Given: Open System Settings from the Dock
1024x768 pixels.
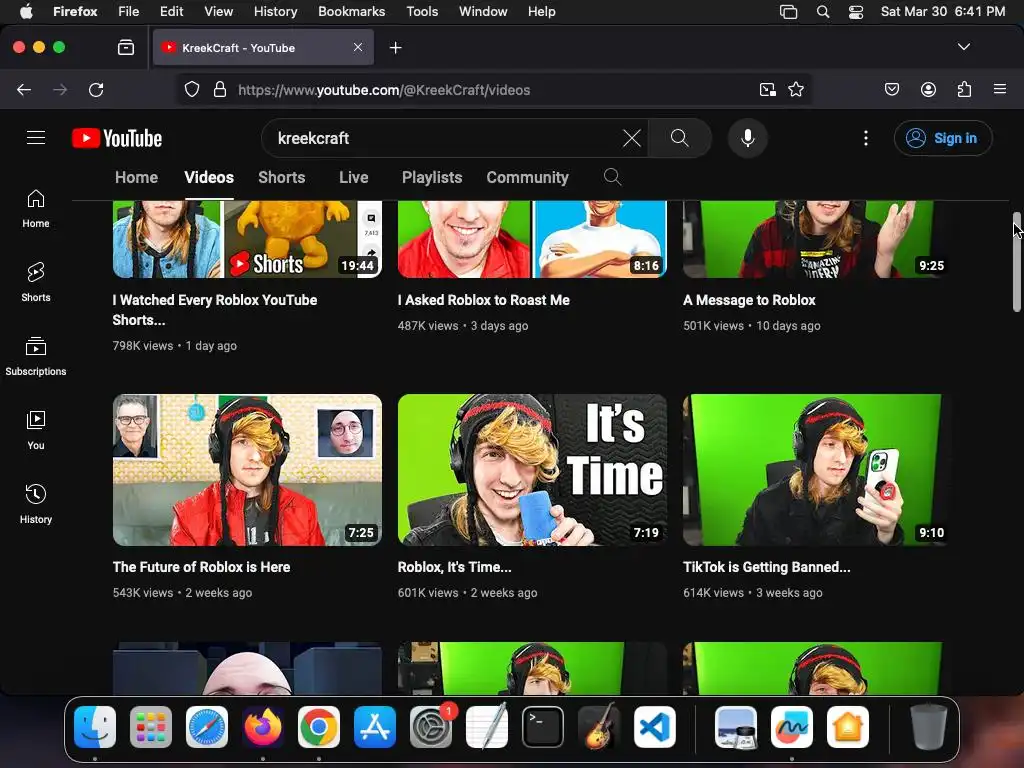Looking at the screenshot, I should pos(431,726).
